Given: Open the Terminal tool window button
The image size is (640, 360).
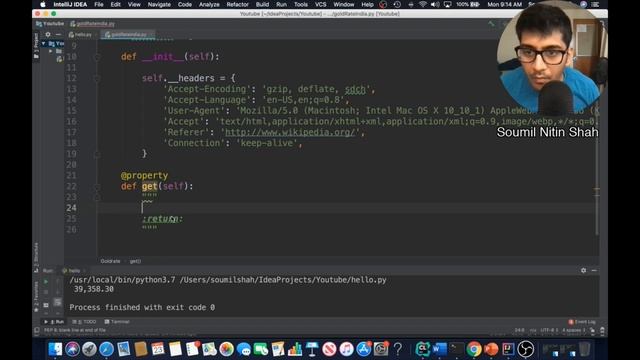Looking at the screenshot, I should click(x=117, y=322).
